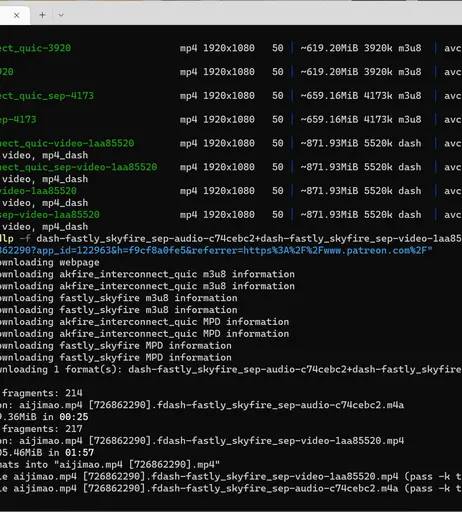The width and height of the screenshot is (462, 512).
Task: Select text 'ep-4173' format ID
Action: (18, 119)
